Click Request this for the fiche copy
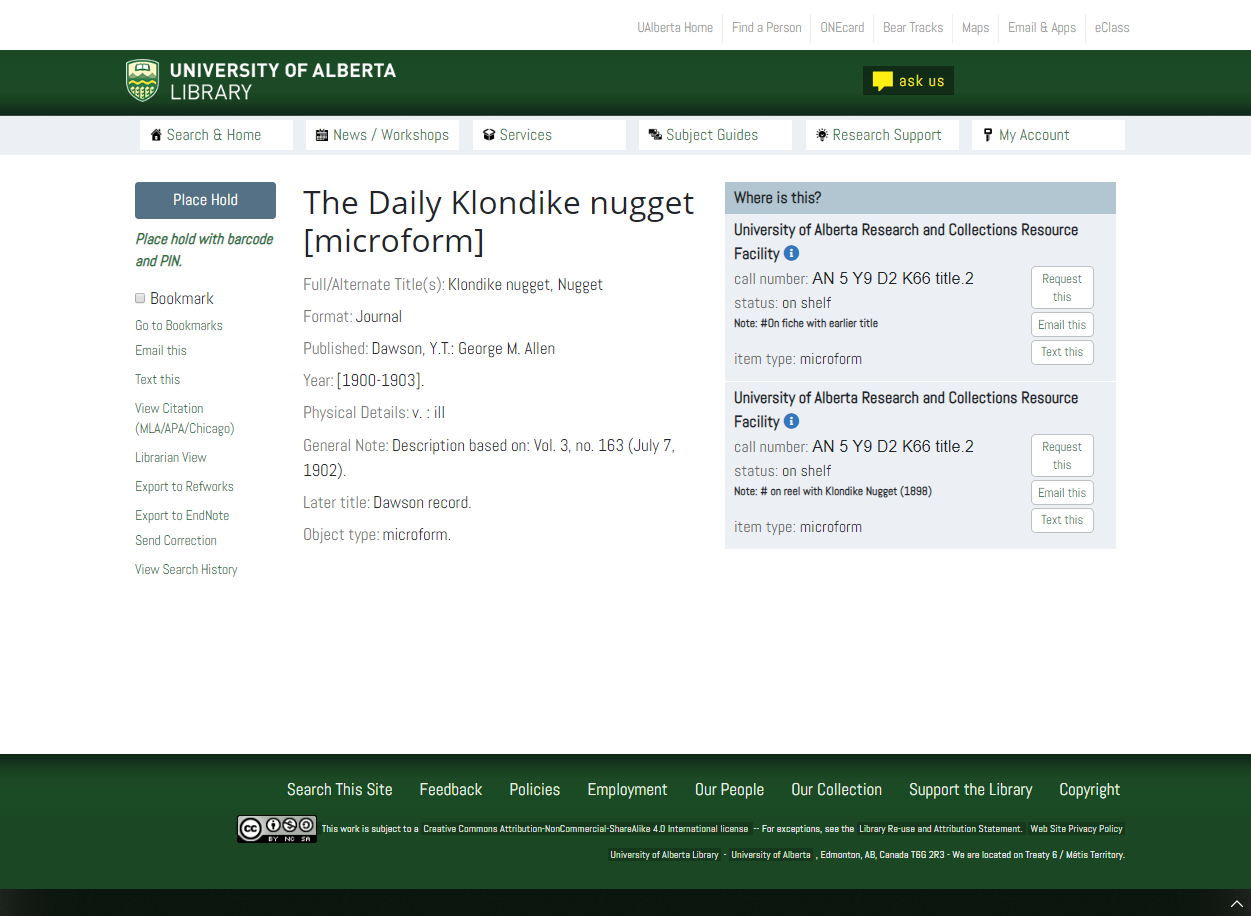This screenshot has width=1251, height=916. click(1062, 287)
